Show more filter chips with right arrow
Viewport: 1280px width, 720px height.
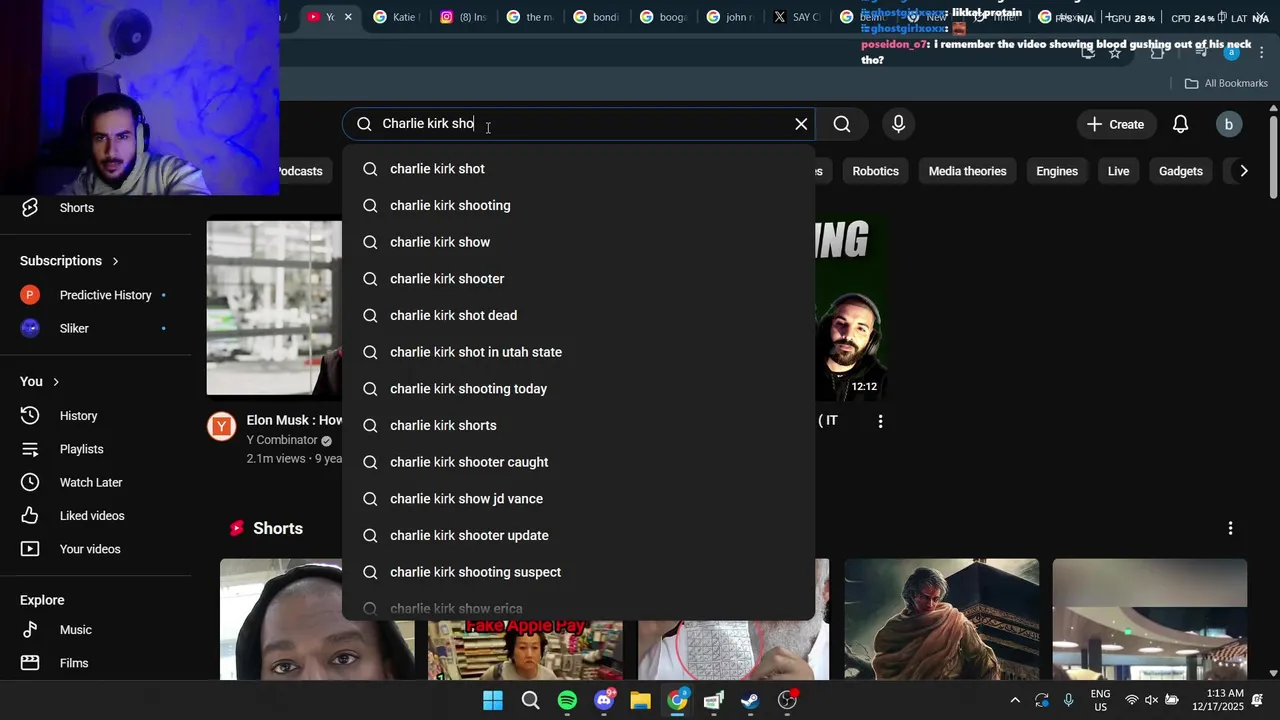(1243, 171)
